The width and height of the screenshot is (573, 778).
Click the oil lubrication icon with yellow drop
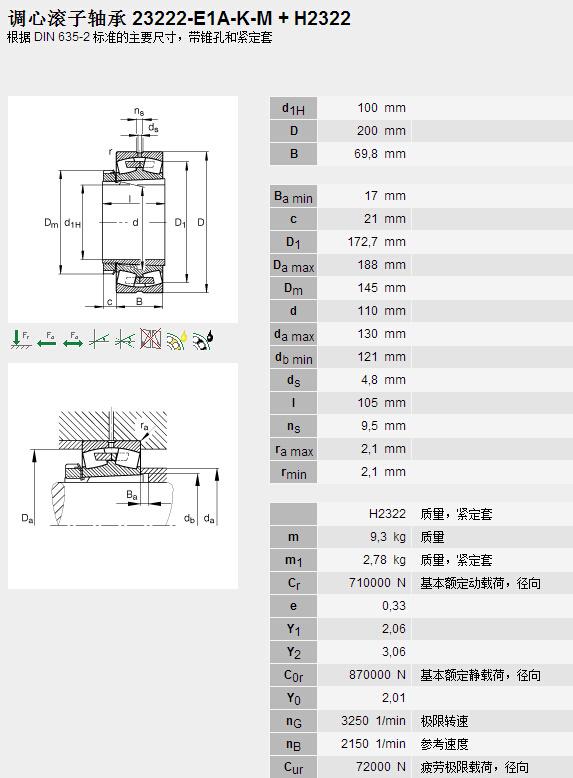click(x=177, y=339)
